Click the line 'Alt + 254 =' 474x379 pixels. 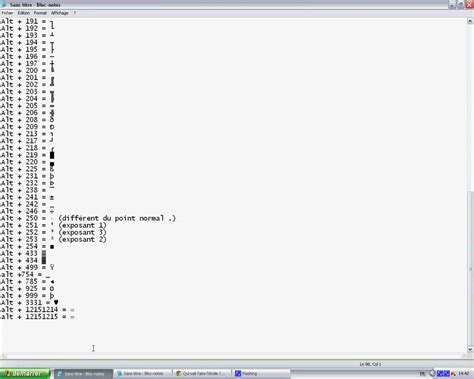click(x=27, y=246)
